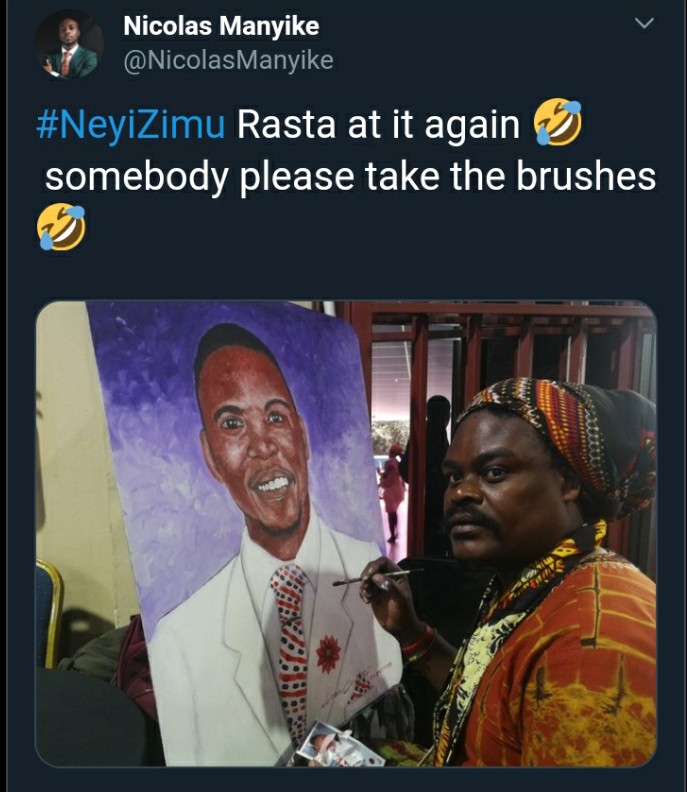Click the display name Nicolas Manyike
This screenshot has width=687, height=792.
coord(221,26)
